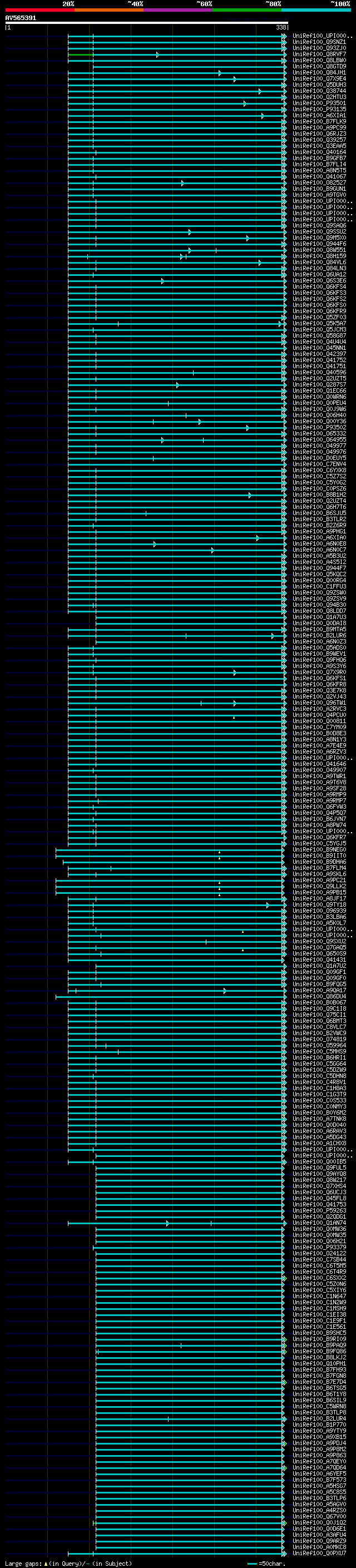Click the query end position 338
The image size is (356, 1568).
point(281,27)
